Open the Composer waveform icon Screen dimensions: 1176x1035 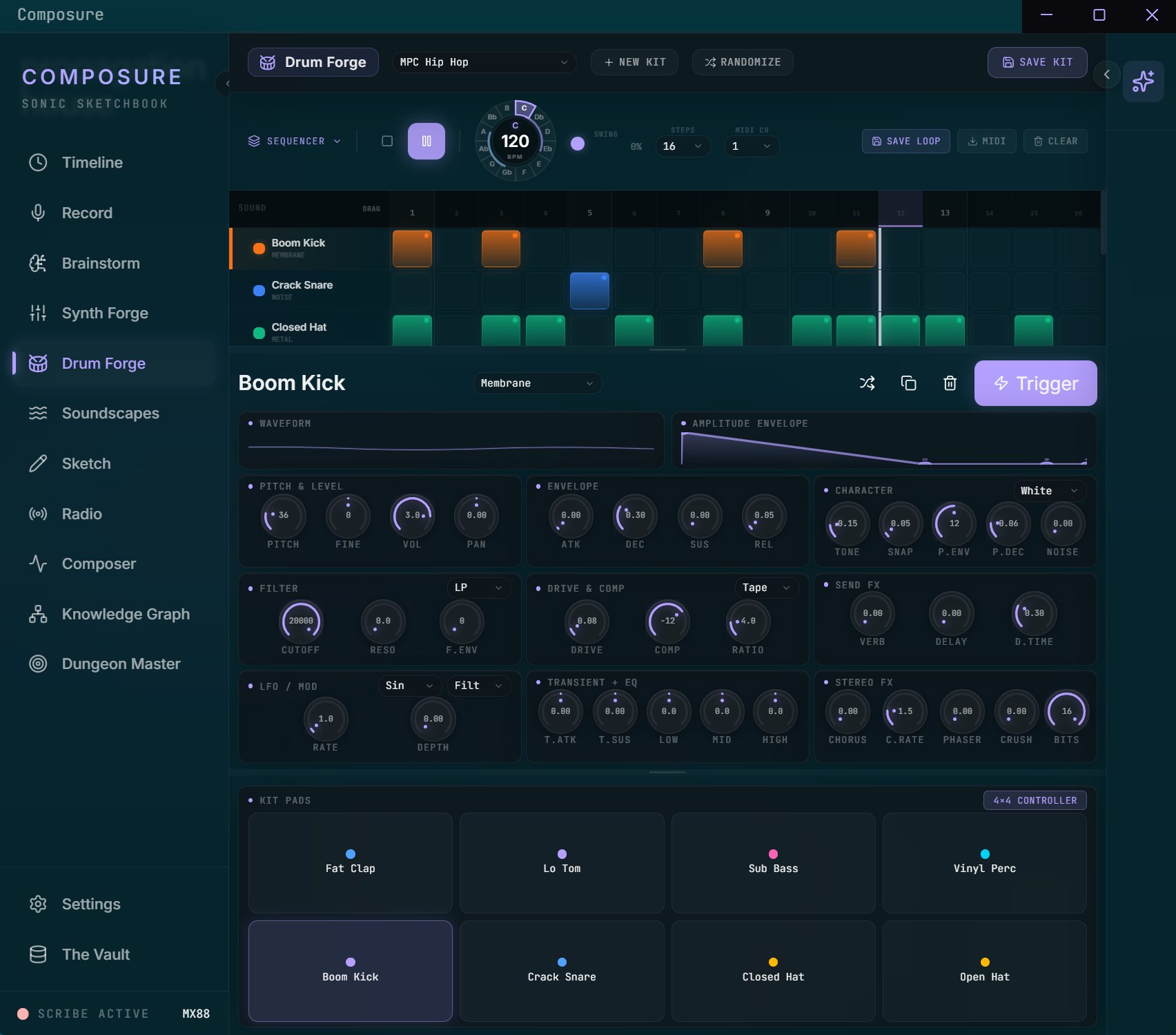tap(38, 563)
